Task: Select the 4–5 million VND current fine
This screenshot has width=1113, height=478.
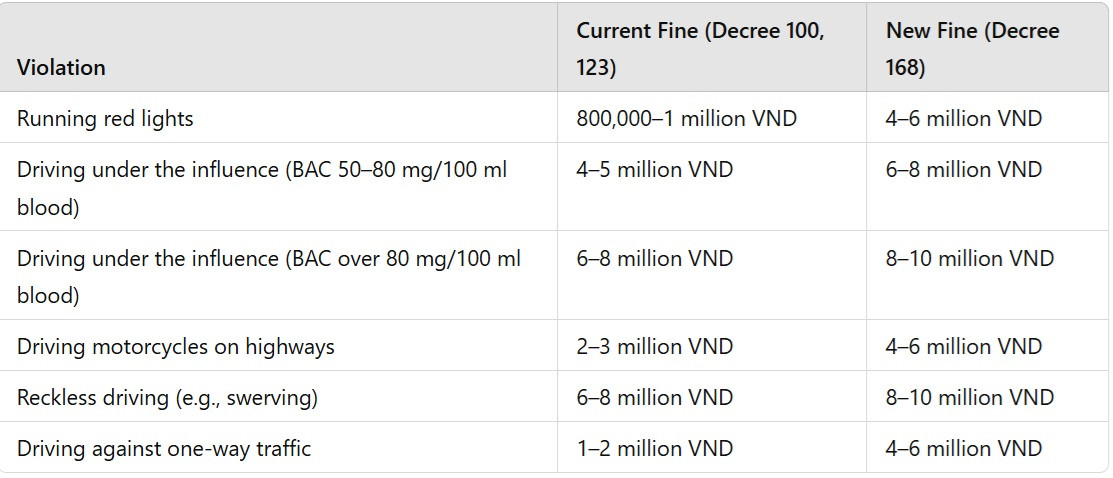Action: 654,170
